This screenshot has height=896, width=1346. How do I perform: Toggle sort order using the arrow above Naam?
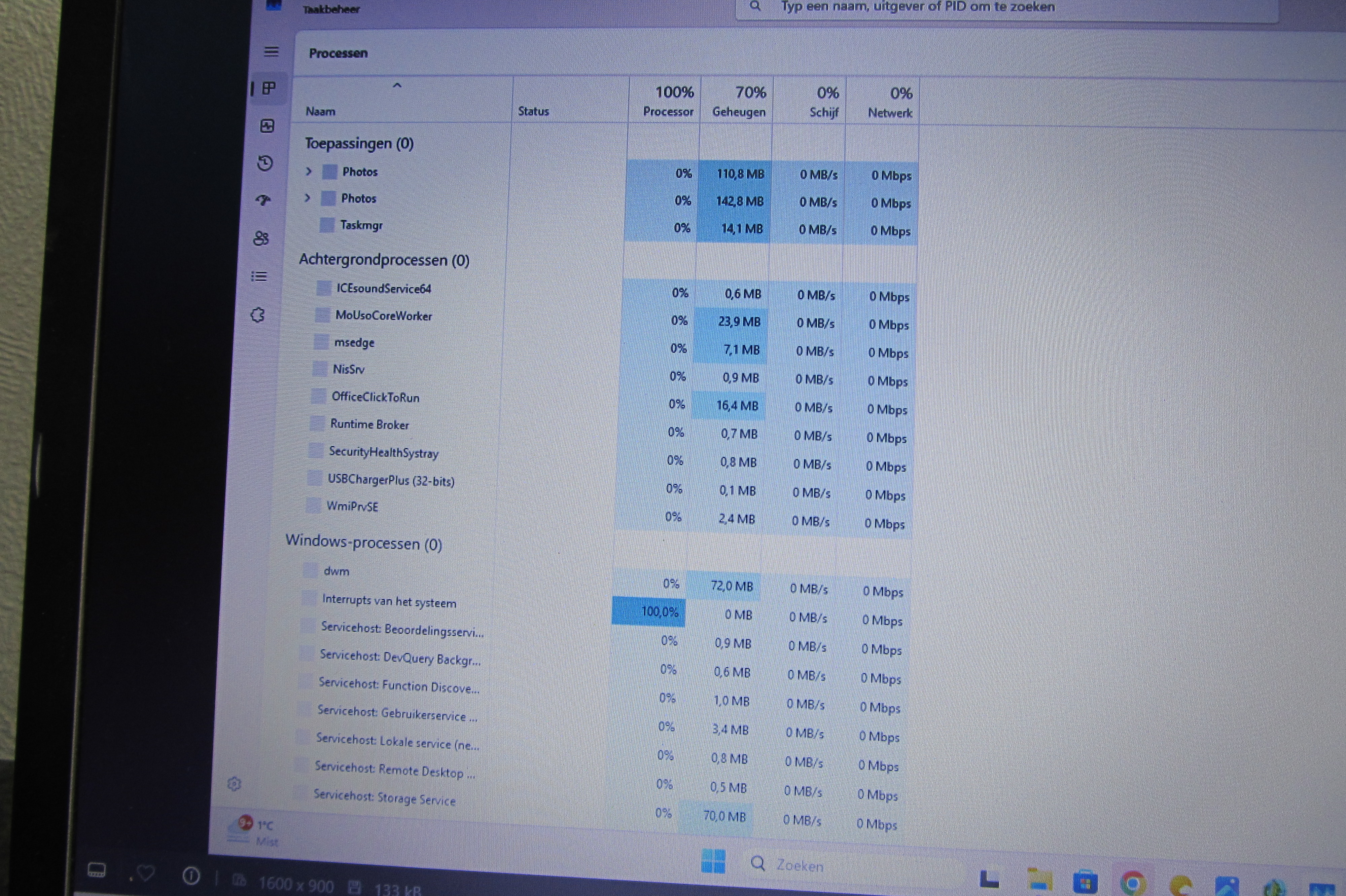[x=397, y=86]
